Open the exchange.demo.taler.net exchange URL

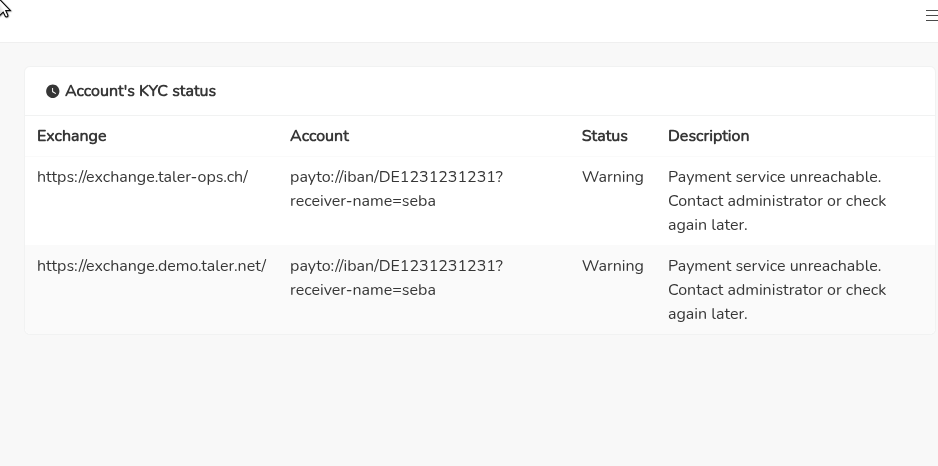click(x=151, y=266)
